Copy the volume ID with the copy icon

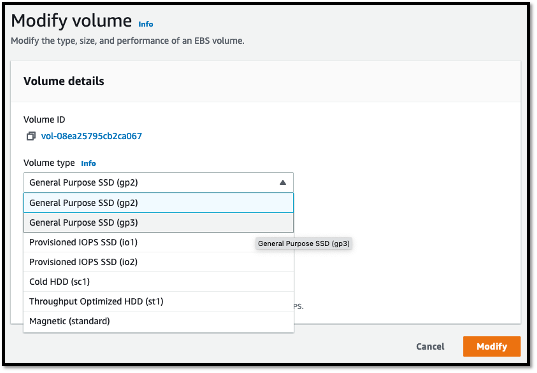pos(31,136)
